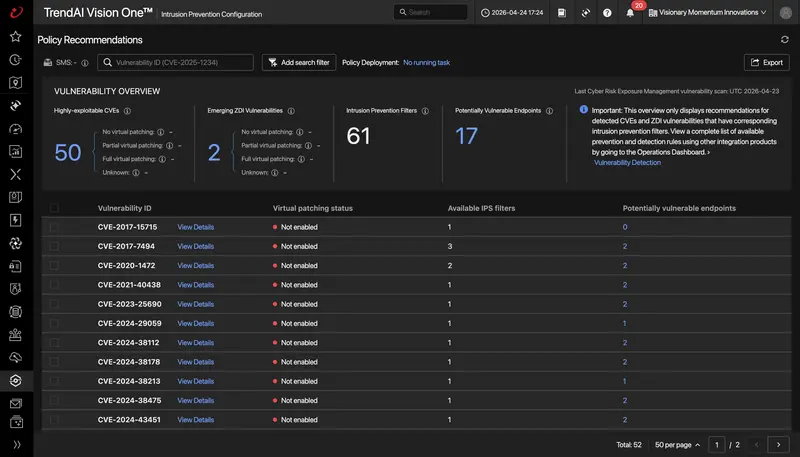
Task: Open the Vulnerability Detection link
Action: point(627,163)
